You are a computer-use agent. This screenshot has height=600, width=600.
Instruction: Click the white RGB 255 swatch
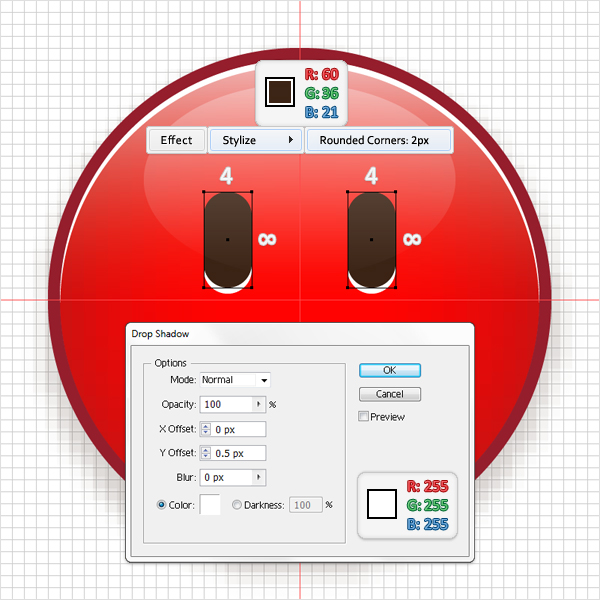pos(382,504)
